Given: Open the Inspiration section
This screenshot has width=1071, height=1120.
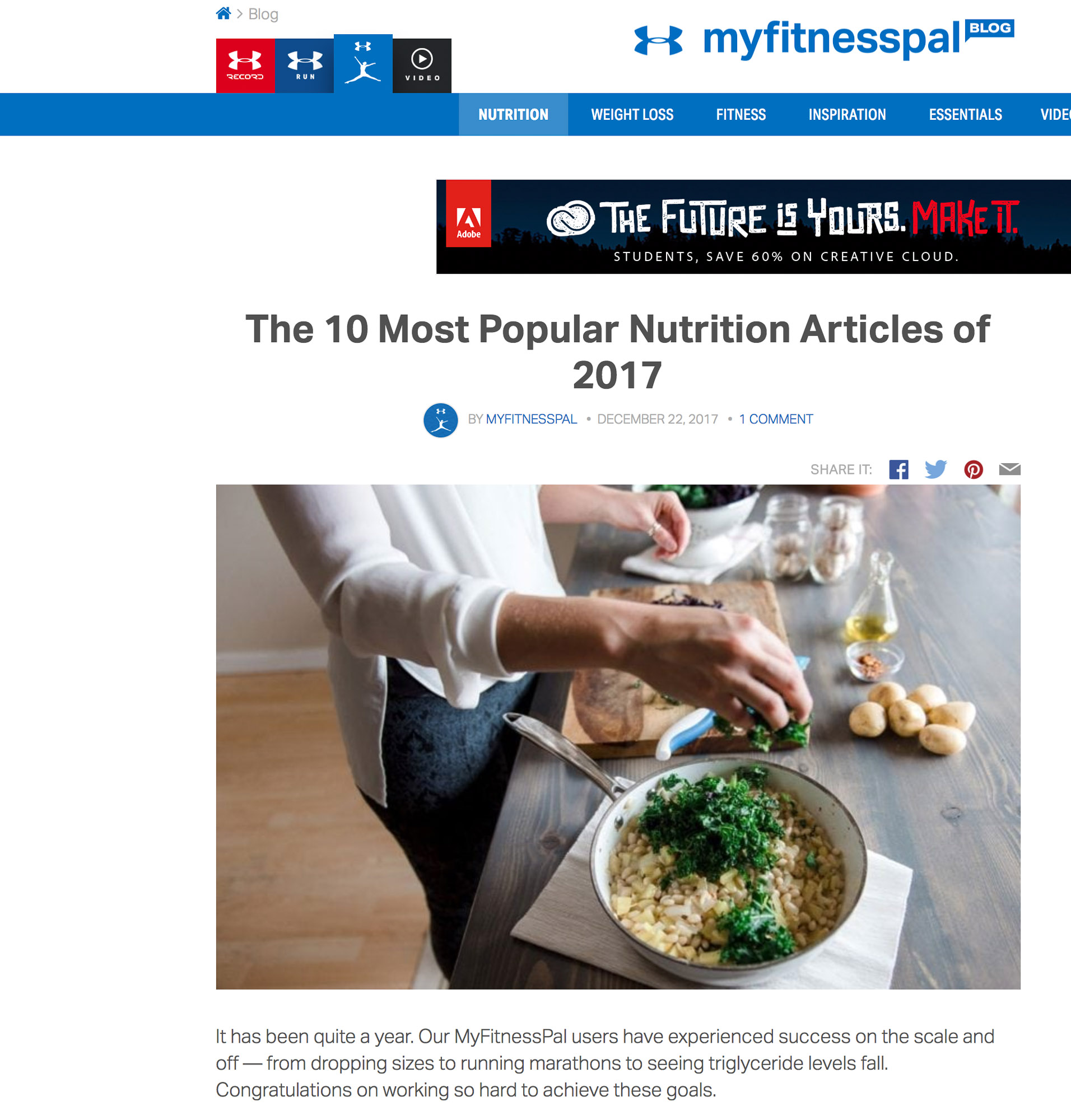Looking at the screenshot, I should coord(847,114).
